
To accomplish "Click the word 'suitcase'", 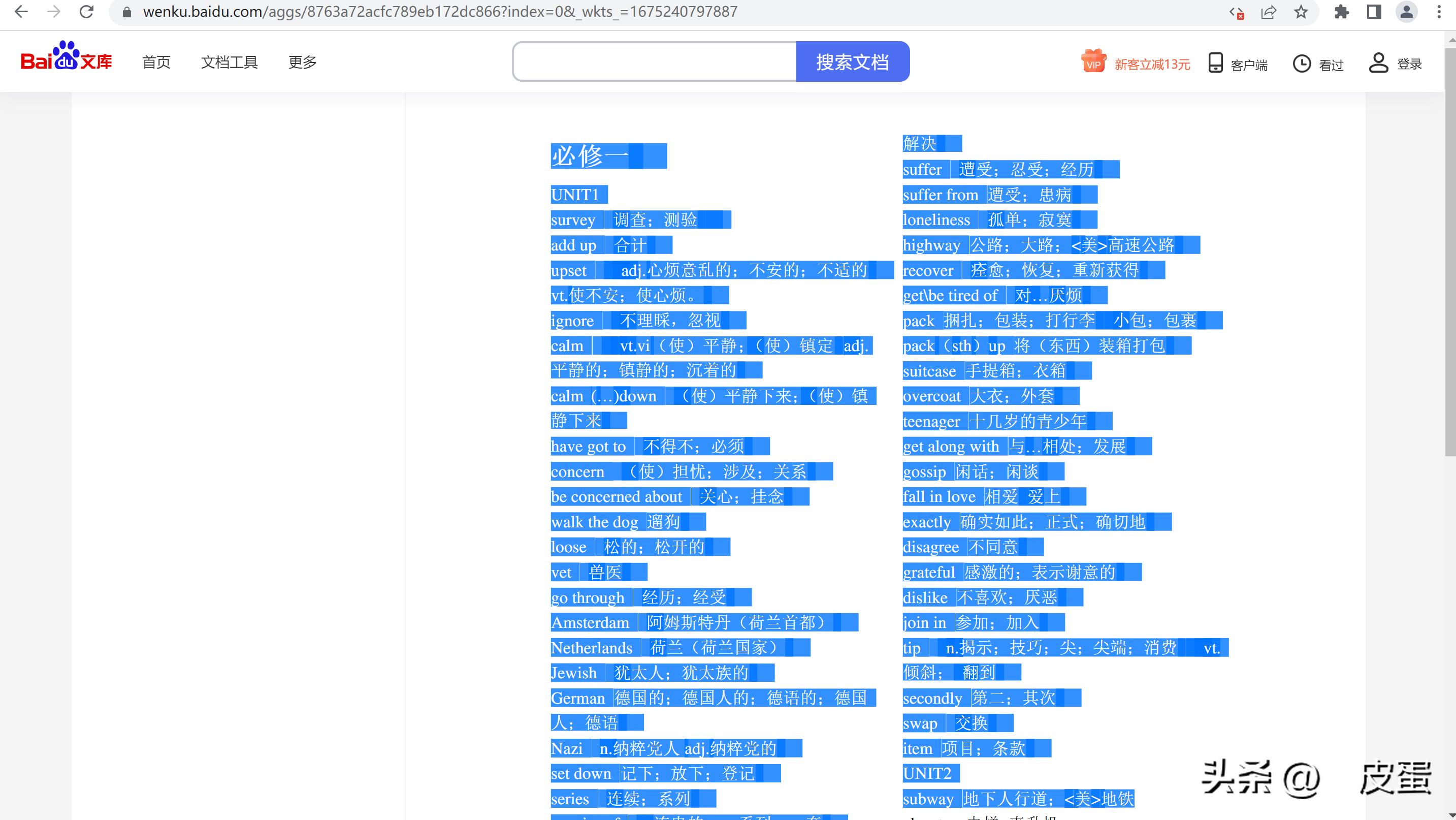I will pos(929,371).
